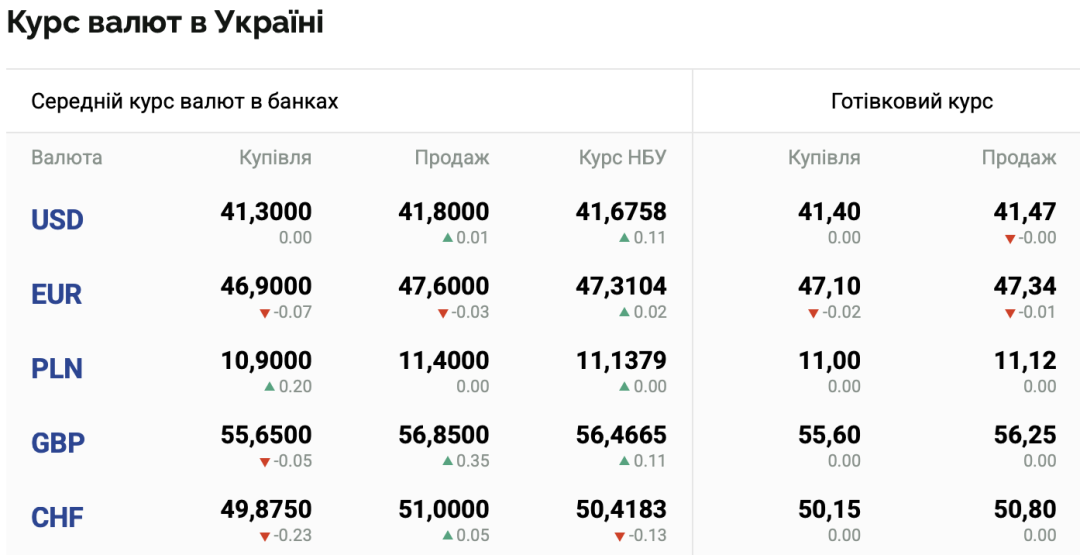Viewport: 1080px width, 555px height.
Task: Click the green up arrow by PLN bank buy change 0.20
Action: pos(269,387)
